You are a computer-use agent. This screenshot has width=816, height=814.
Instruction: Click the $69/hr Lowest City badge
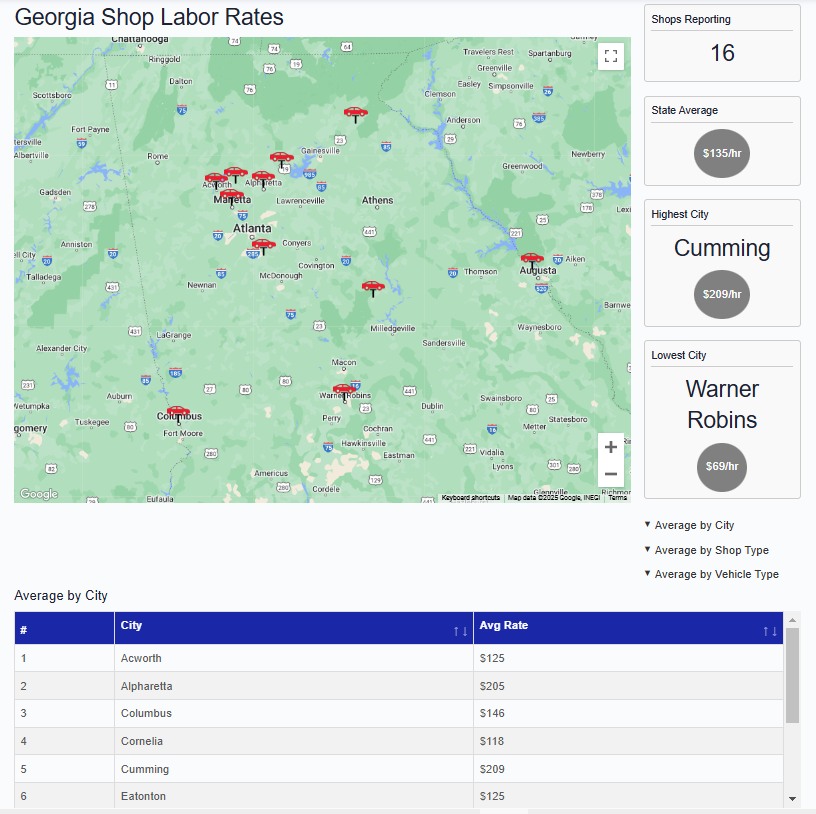[x=722, y=467]
